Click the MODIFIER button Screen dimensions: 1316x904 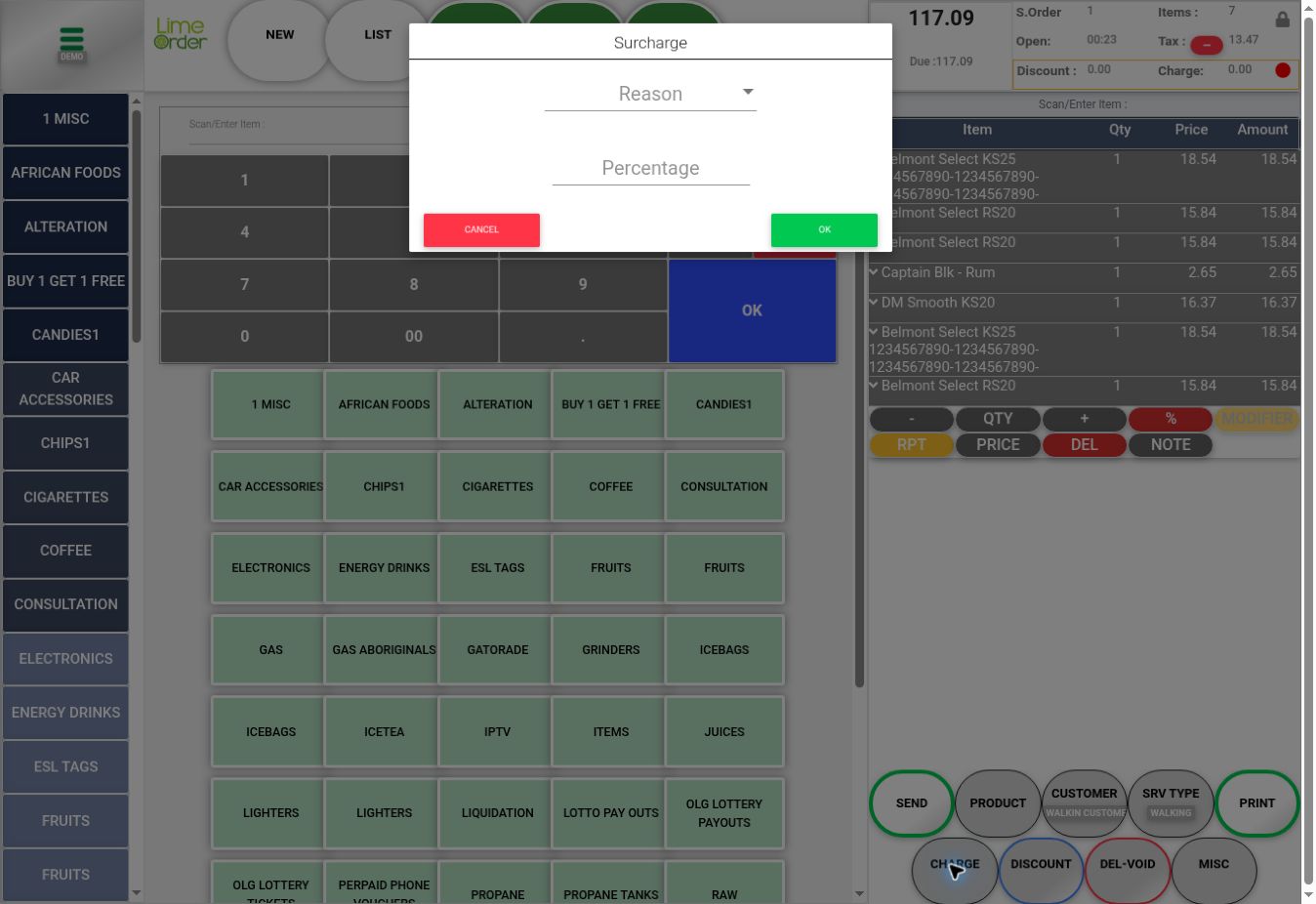1256,419
